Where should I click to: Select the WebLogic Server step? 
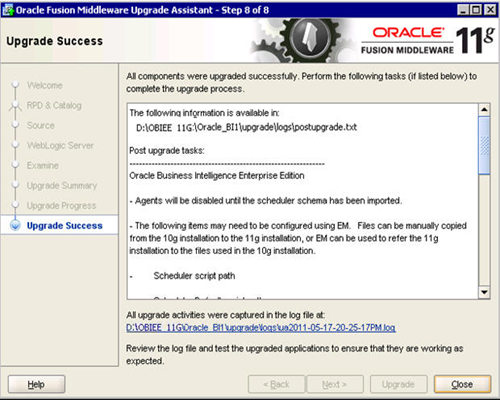point(60,145)
